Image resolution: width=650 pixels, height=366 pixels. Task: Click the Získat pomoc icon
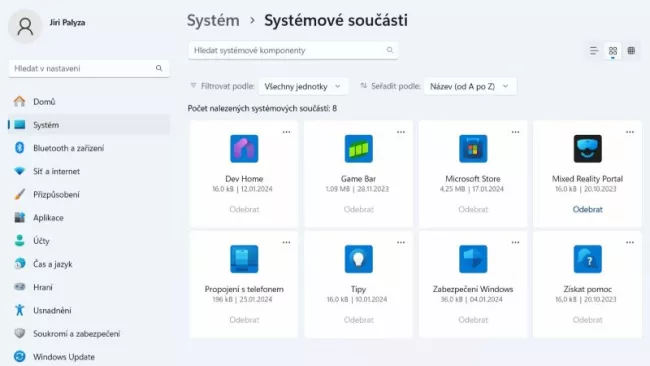(x=587, y=259)
